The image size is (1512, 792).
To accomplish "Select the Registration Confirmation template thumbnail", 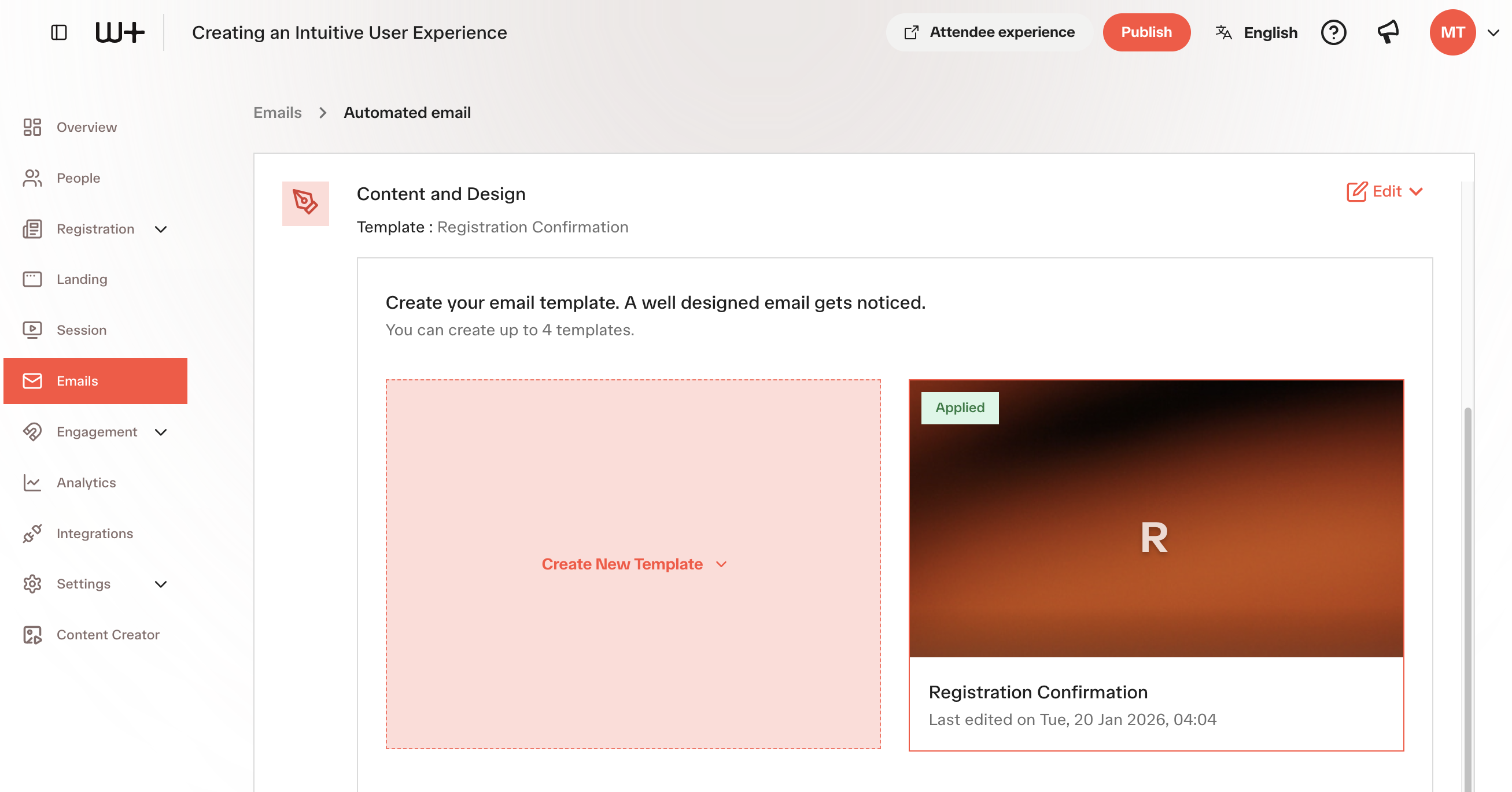I will [x=1156, y=519].
